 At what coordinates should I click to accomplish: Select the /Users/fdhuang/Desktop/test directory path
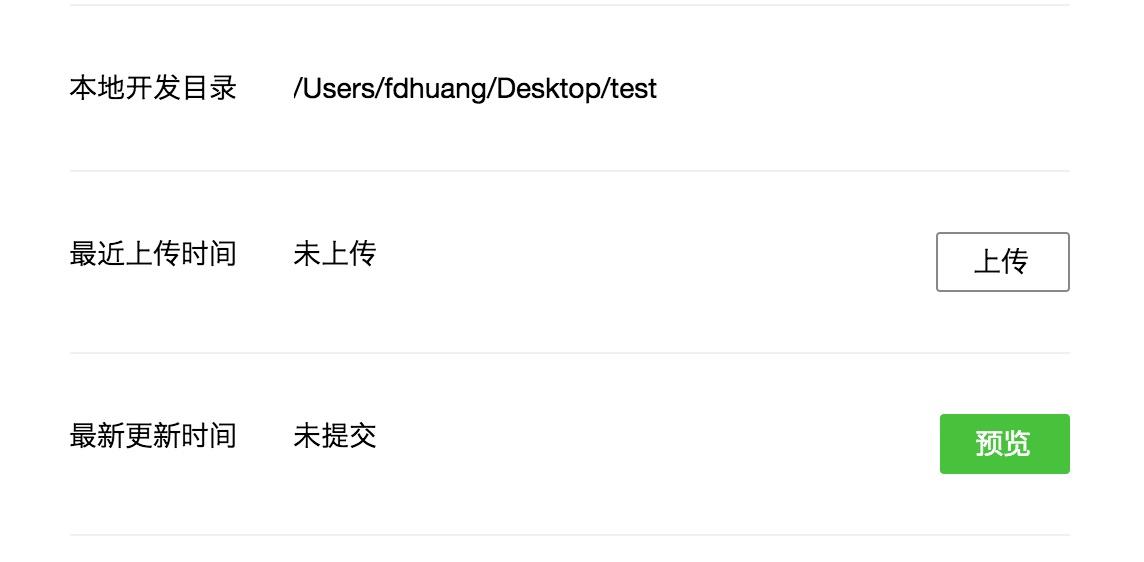tap(475, 88)
